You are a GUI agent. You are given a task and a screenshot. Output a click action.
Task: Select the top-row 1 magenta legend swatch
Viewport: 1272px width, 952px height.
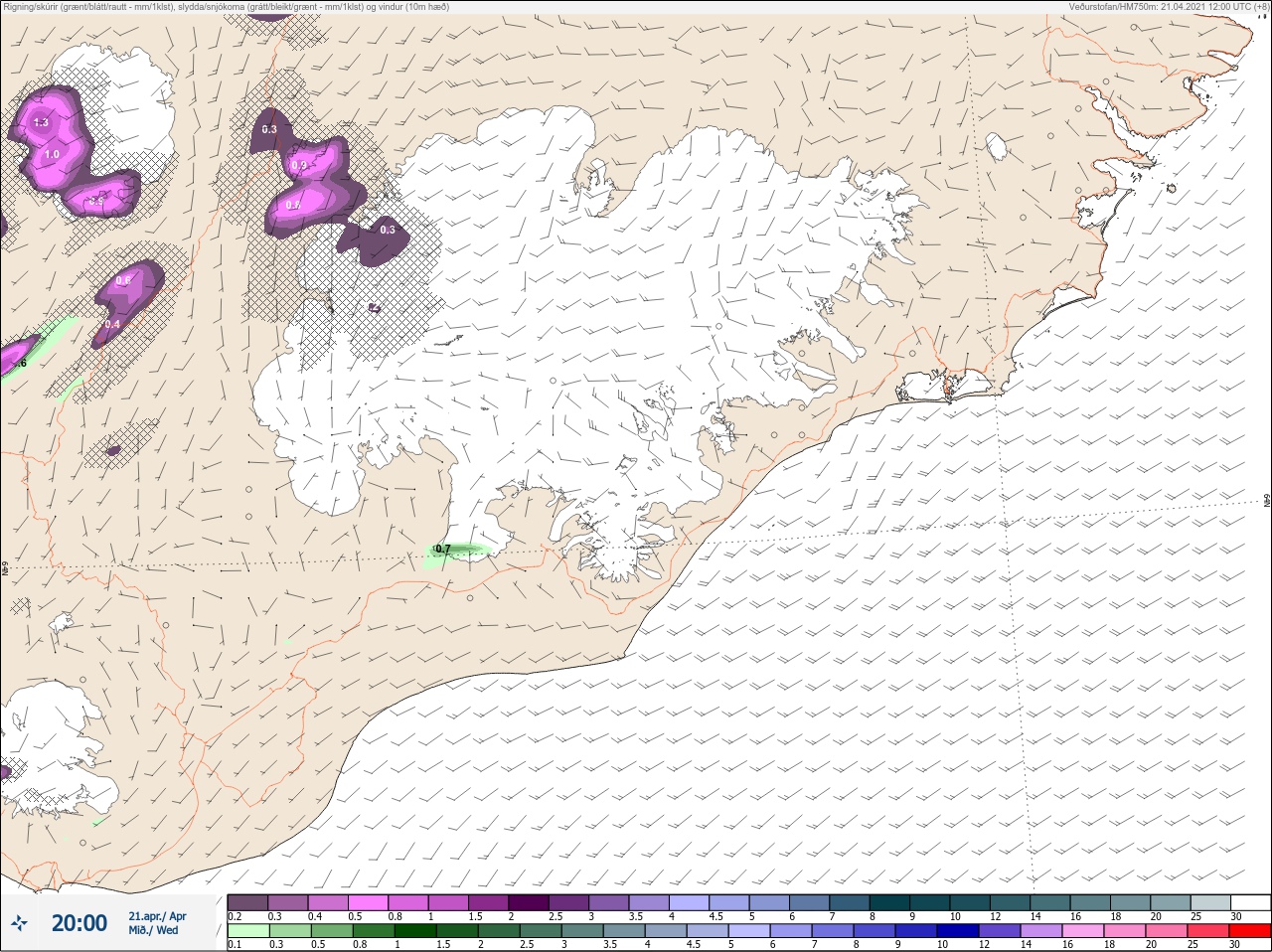coord(449,902)
